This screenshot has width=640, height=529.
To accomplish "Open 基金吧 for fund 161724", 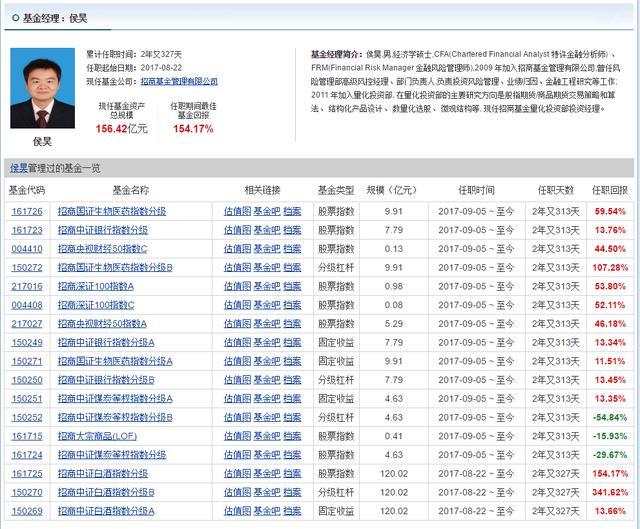I will click(267, 456).
